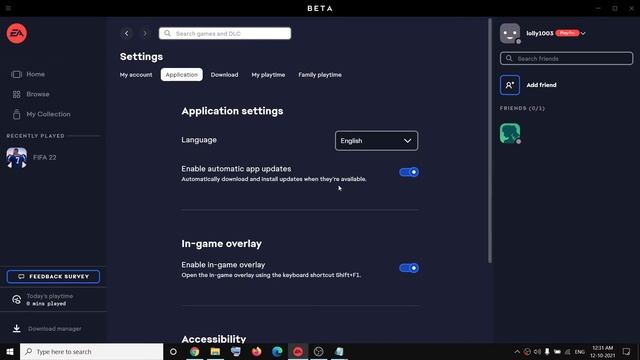Open the Feedback Survey button

[x=53, y=277]
